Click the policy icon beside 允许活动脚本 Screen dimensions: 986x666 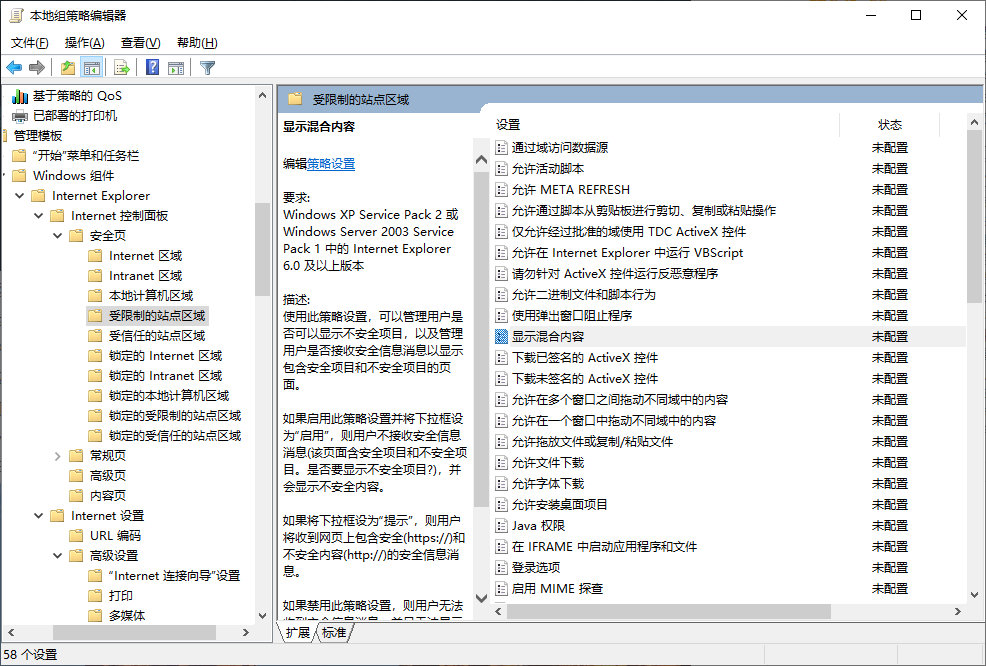click(x=501, y=169)
